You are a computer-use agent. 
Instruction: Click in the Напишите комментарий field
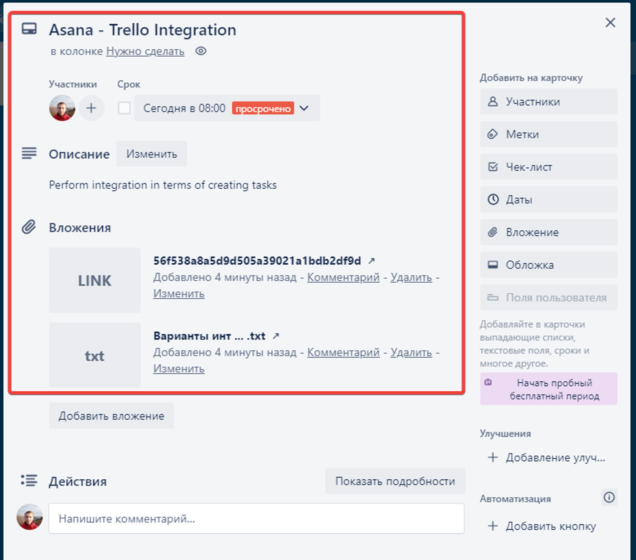pyautogui.click(x=257, y=519)
